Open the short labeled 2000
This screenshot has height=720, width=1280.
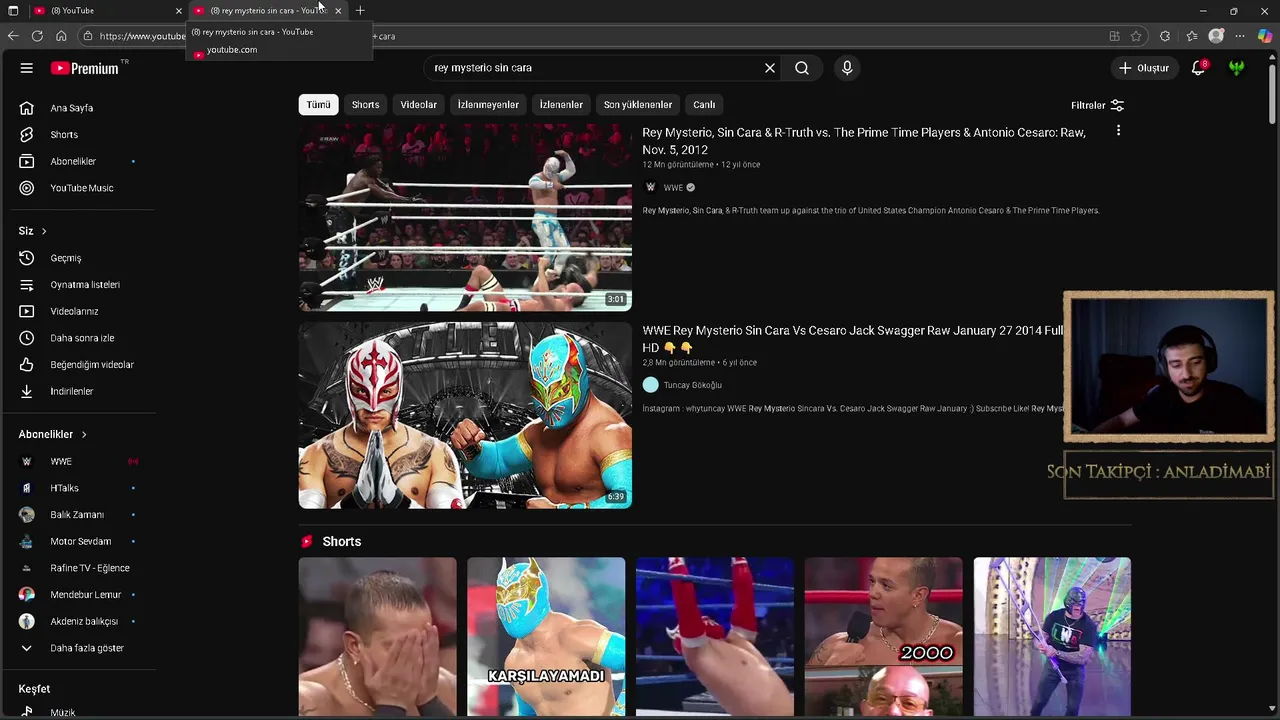pyautogui.click(x=884, y=637)
